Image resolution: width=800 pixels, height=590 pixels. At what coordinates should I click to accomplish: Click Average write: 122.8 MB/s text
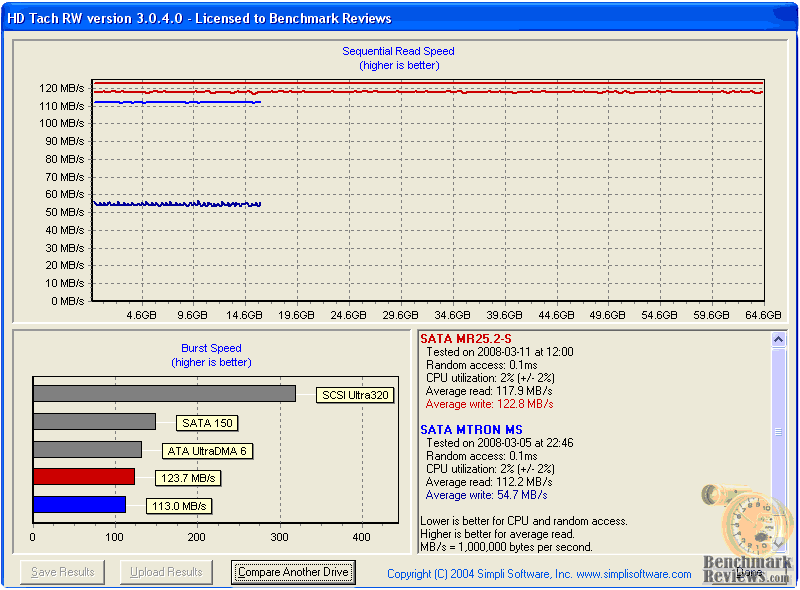[x=489, y=404]
